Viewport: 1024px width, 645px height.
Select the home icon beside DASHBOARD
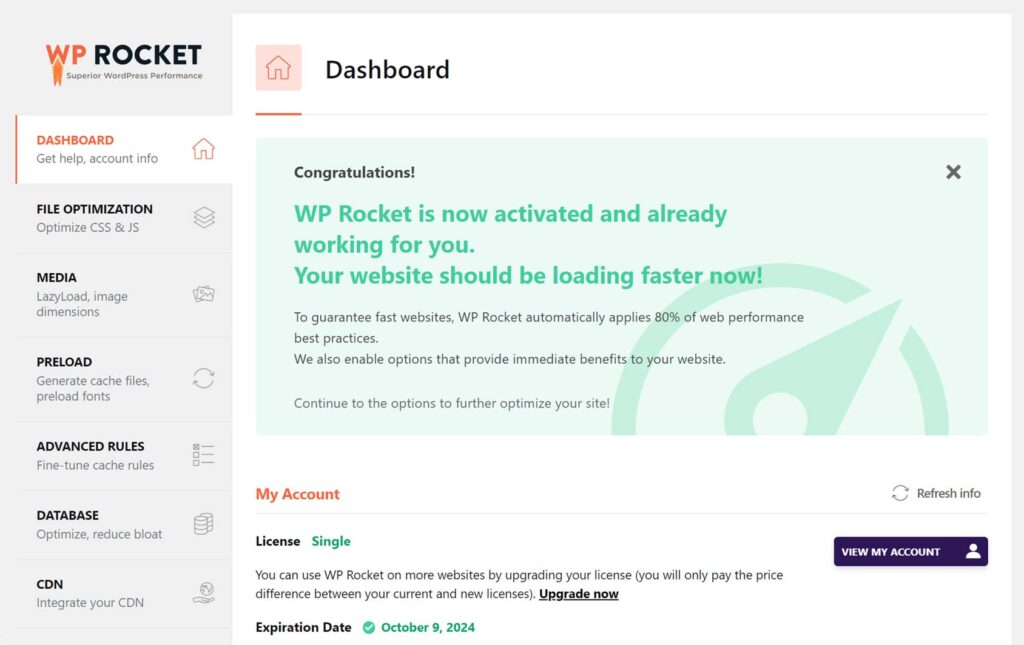204,148
